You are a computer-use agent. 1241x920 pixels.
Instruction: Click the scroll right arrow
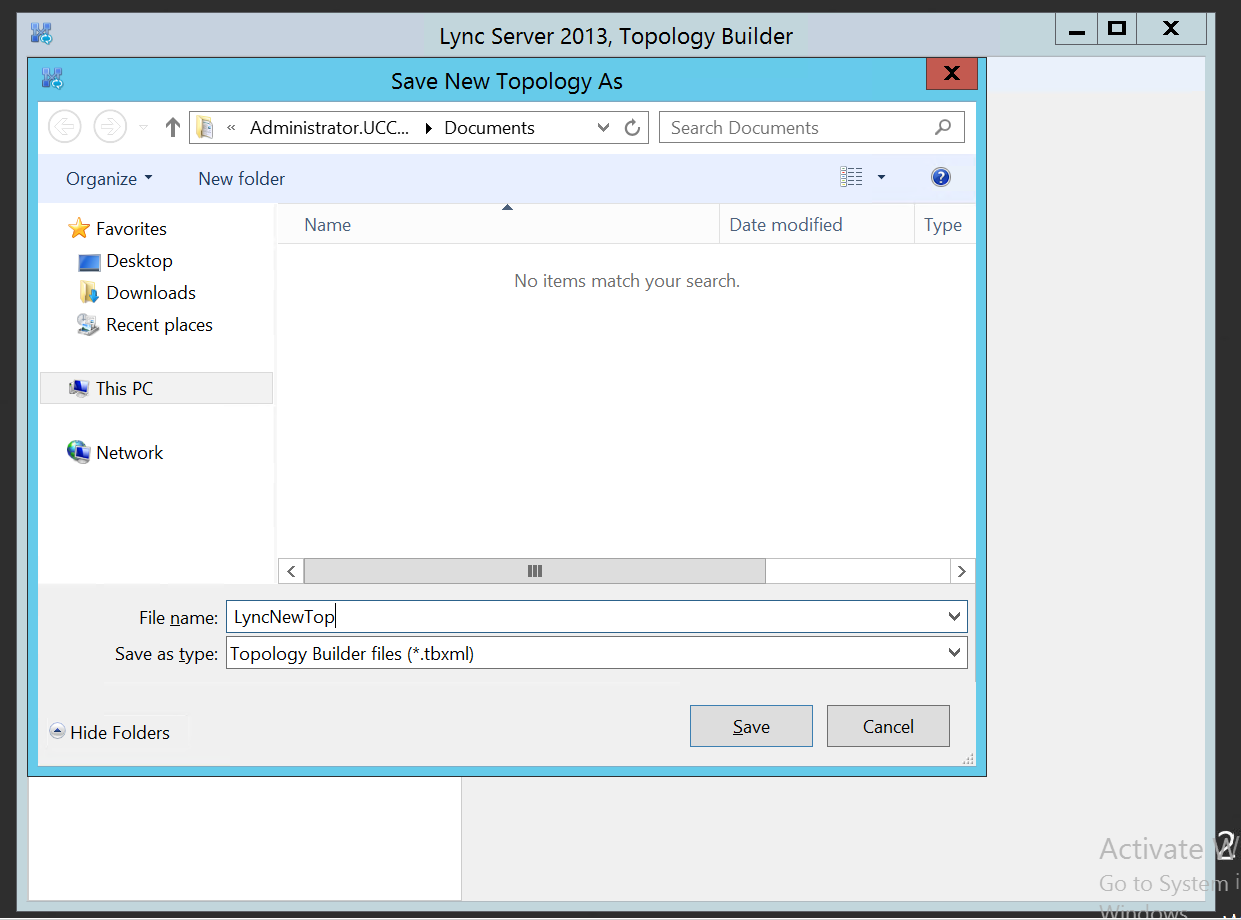[x=961, y=571]
